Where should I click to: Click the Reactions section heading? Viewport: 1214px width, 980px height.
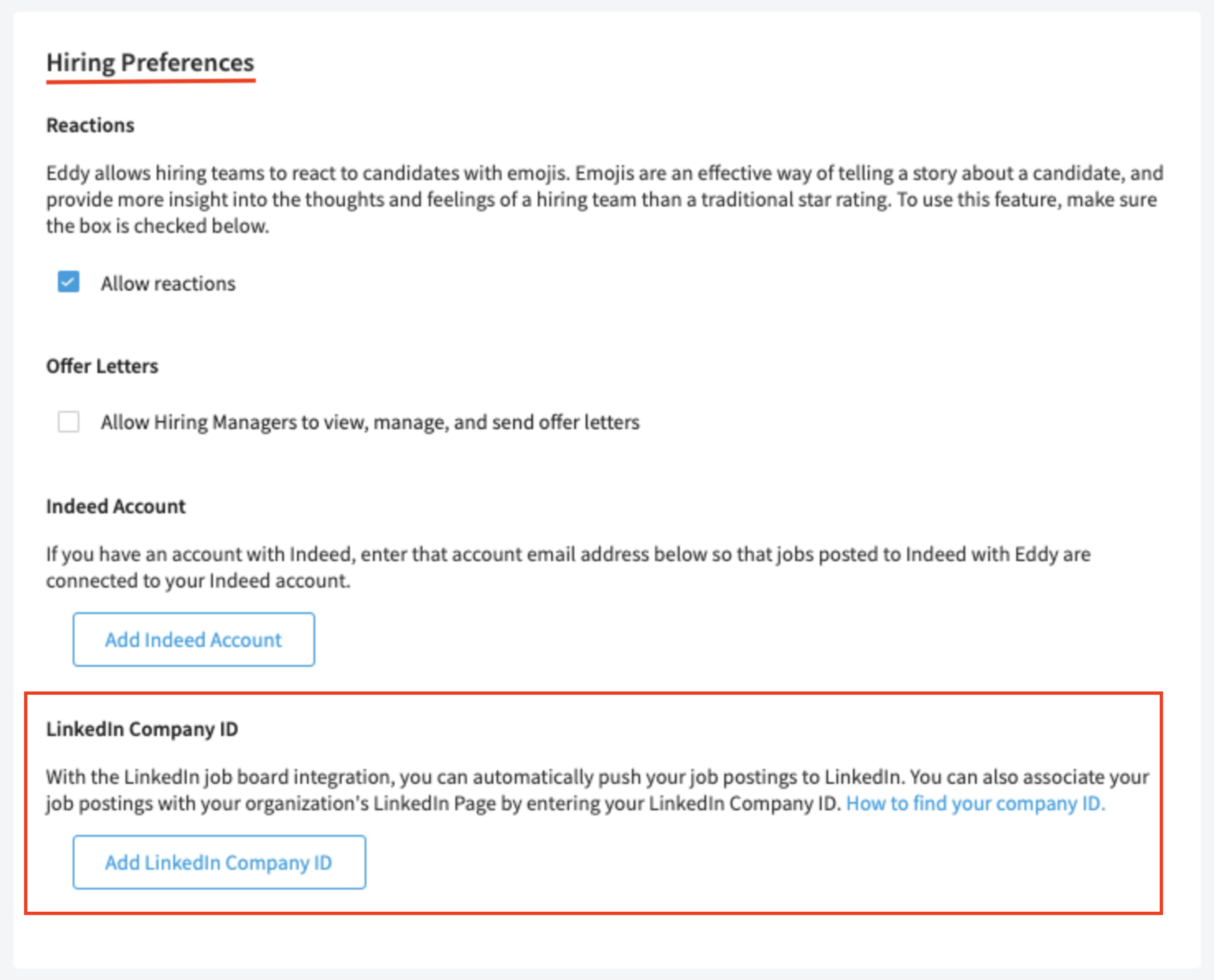pos(90,125)
